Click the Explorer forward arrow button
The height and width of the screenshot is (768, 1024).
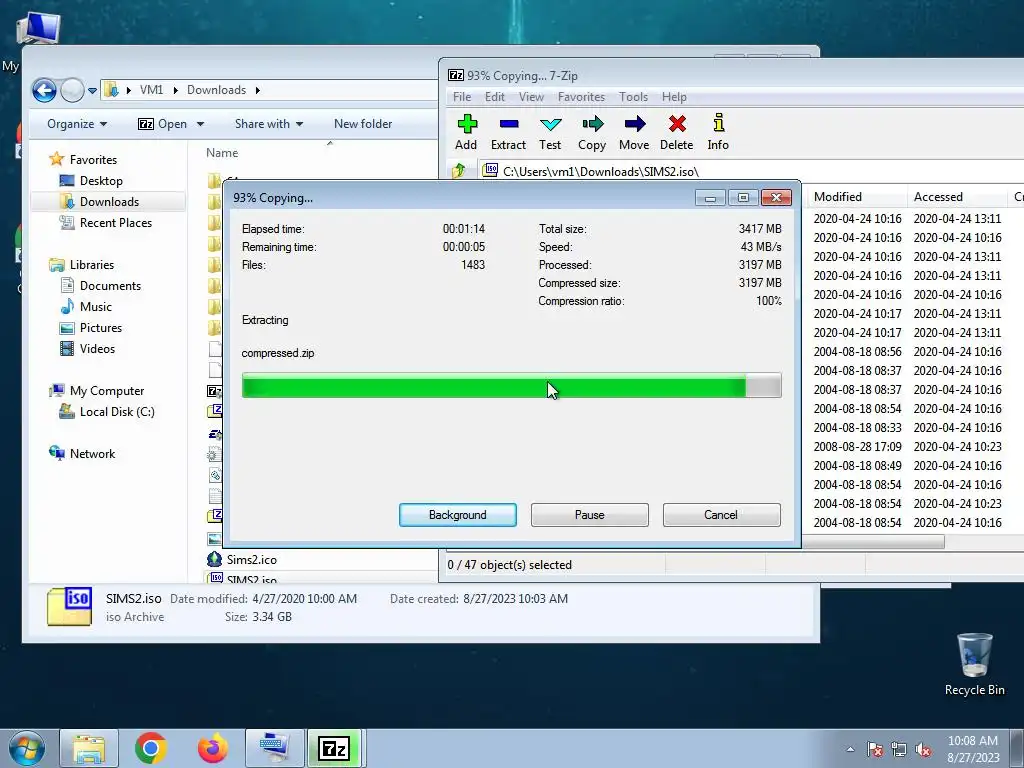pyautogui.click(x=72, y=90)
